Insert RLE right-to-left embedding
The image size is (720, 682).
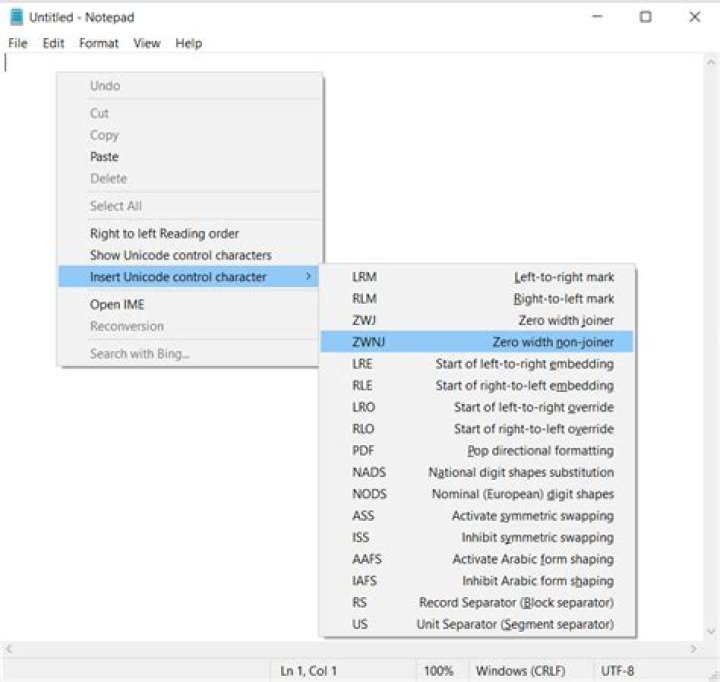(477, 385)
